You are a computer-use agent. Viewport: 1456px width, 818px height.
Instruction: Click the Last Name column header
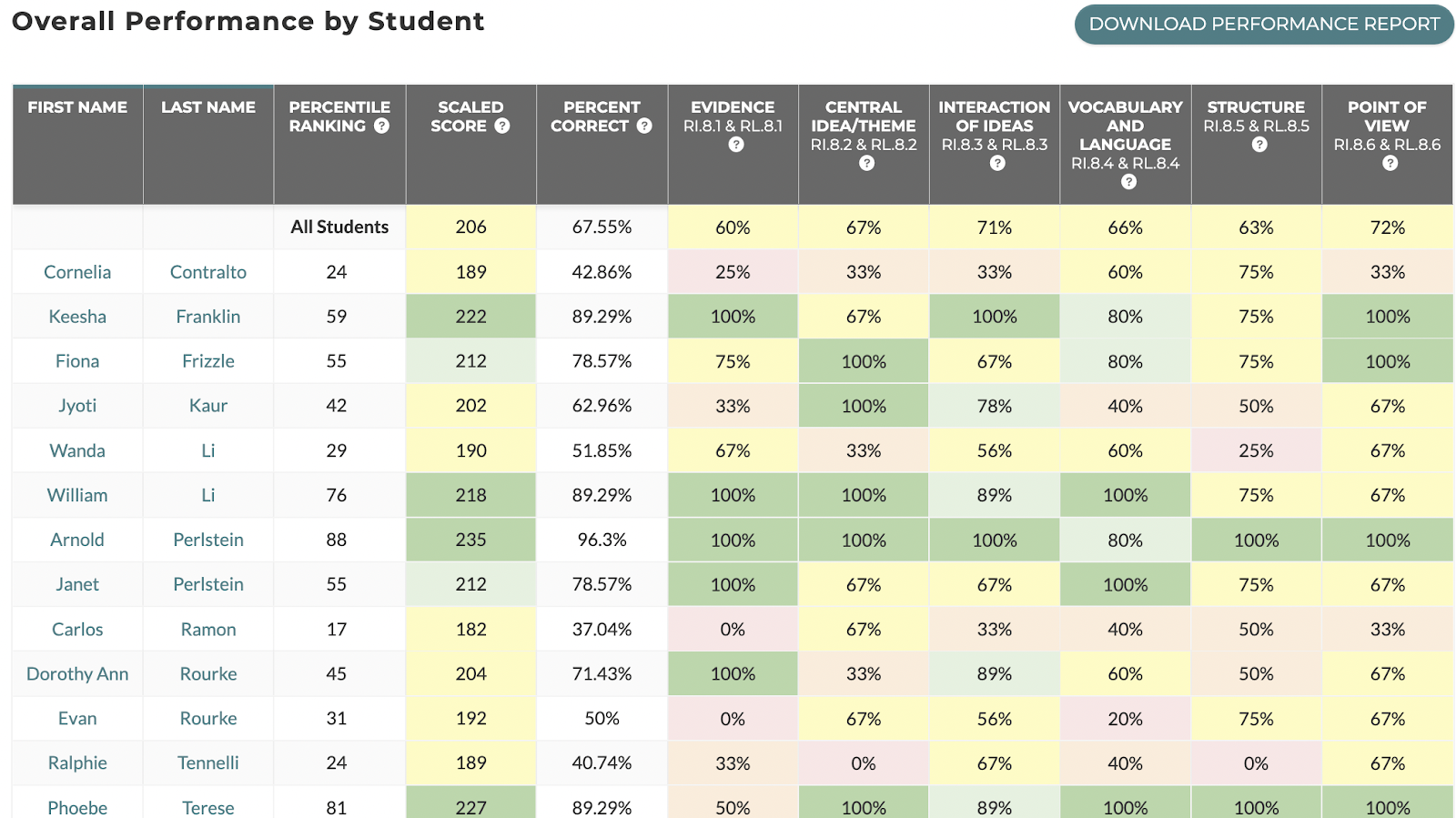[208, 107]
